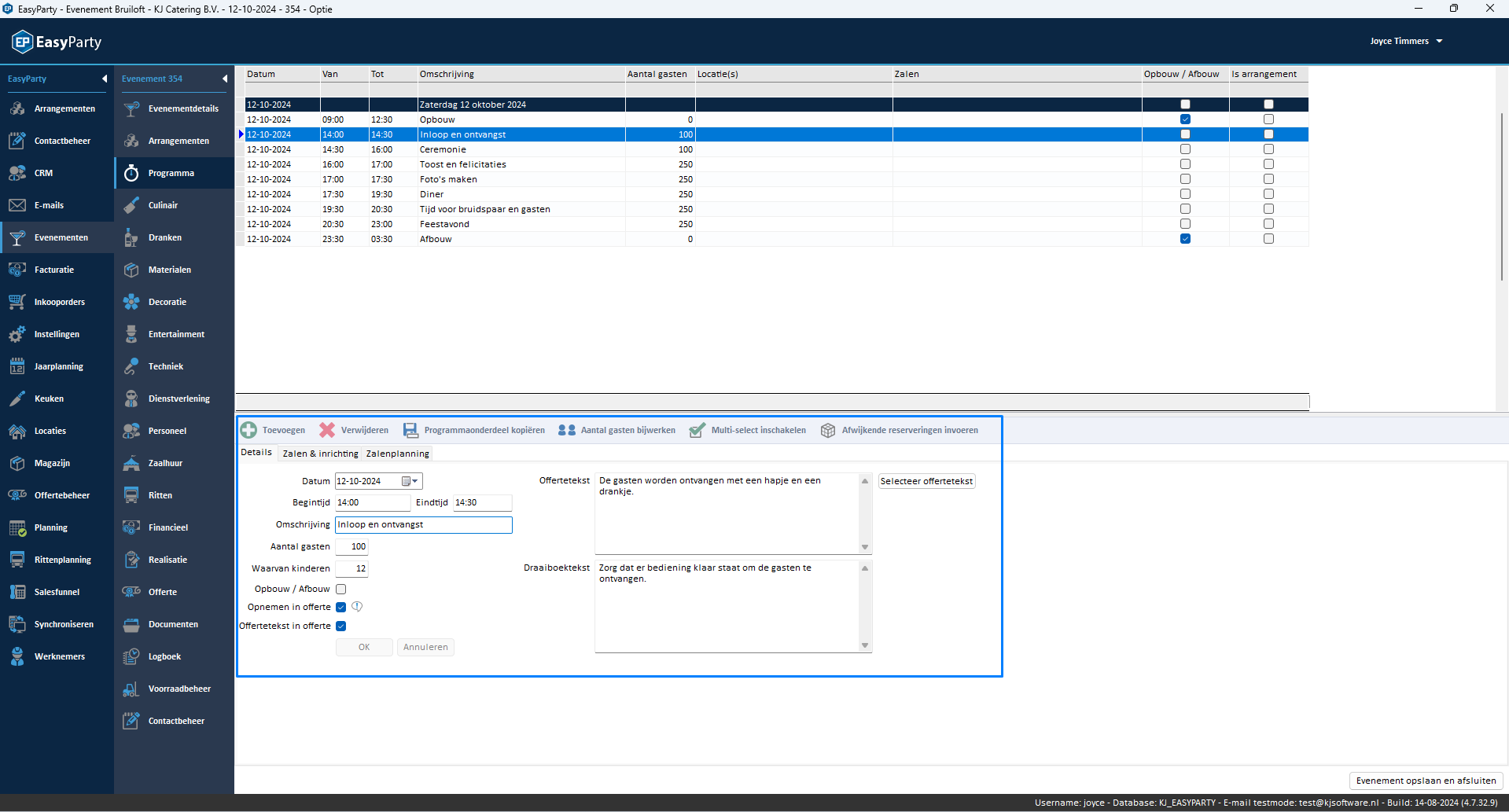The height and width of the screenshot is (812, 1509).
Task: Open Instellingen gear icon
Action: pos(17,334)
